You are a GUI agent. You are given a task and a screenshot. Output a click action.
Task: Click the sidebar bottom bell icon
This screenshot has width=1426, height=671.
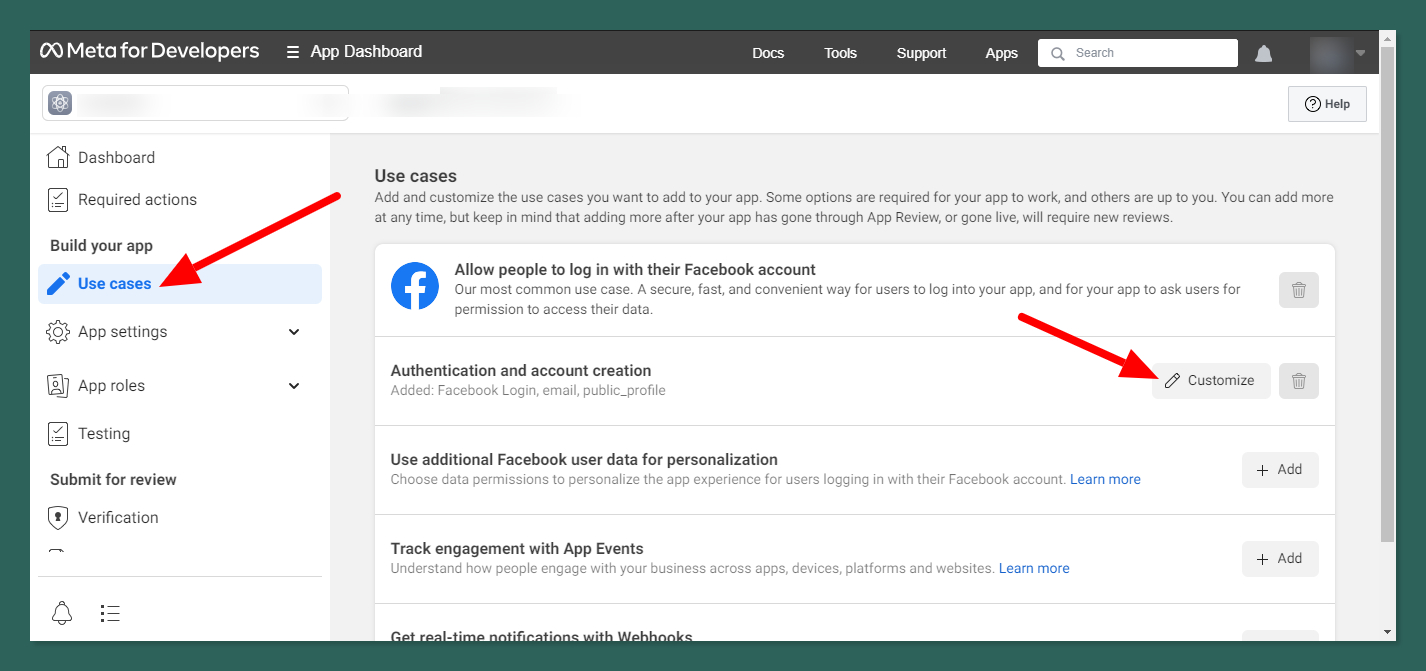click(x=62, y=613)
